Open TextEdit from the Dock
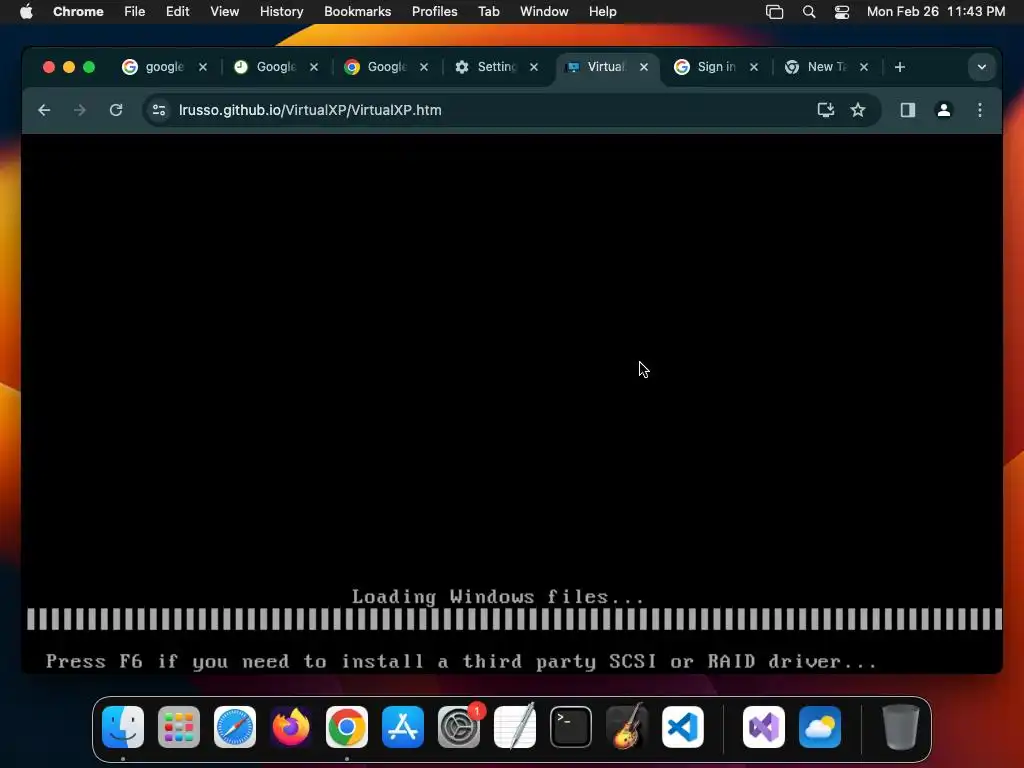Image resolution: width=1024 pixels, height=768 pixels. point(515,727)
